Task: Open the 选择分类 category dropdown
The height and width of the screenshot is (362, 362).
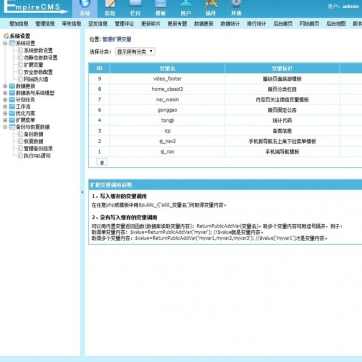Action: (135, 52)
